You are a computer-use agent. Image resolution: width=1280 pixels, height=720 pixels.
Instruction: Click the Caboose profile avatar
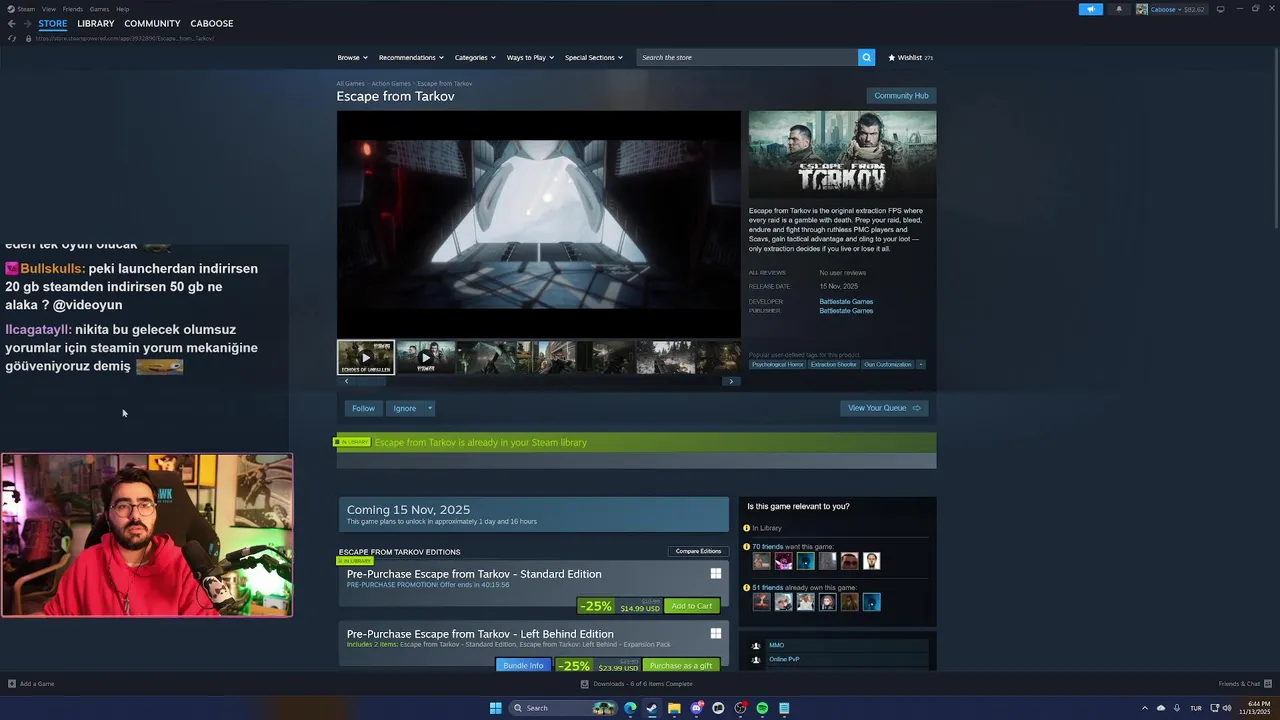click(x=1142, y=9)
